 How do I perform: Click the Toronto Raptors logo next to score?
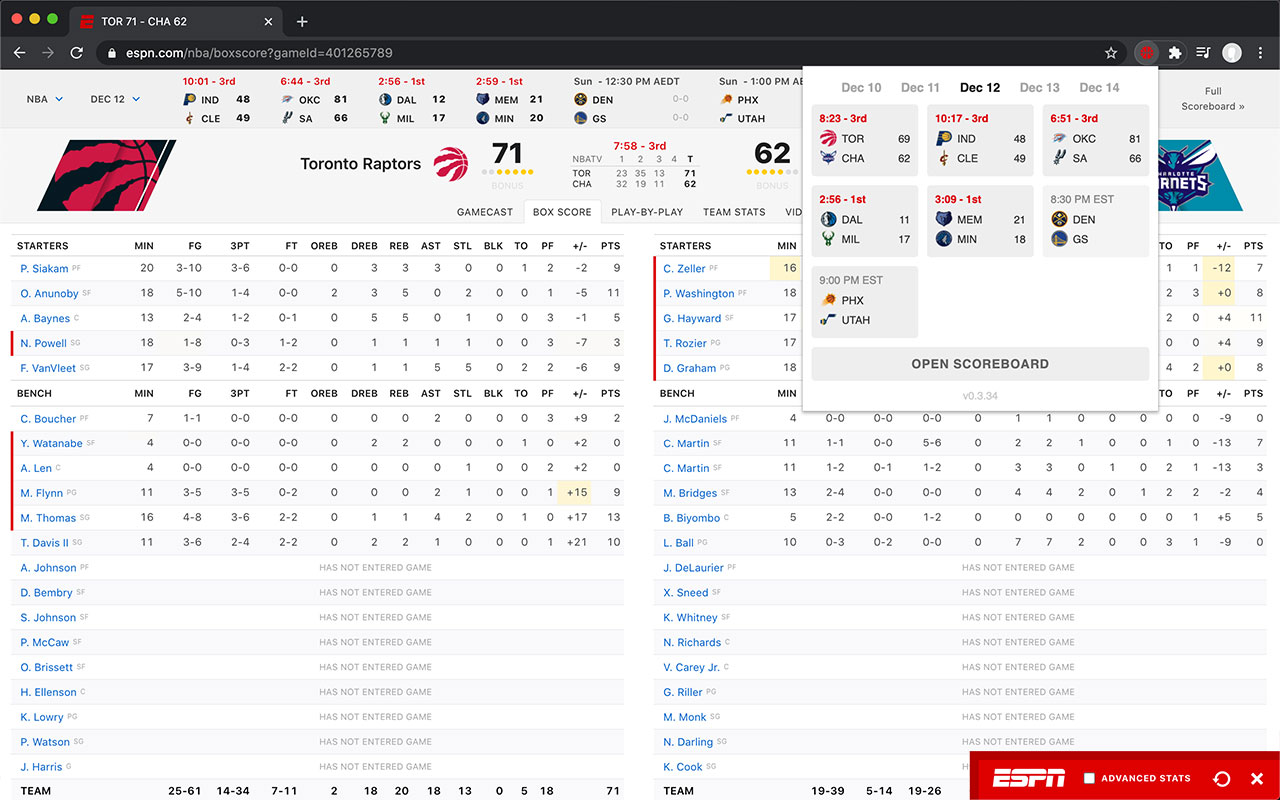(450, 163)
